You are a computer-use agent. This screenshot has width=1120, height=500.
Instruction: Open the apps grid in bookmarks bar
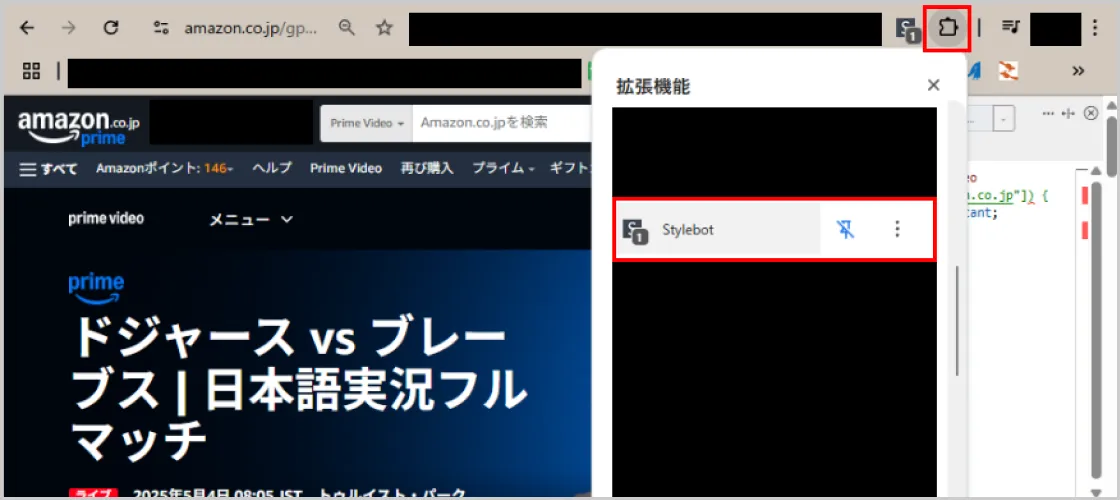pos(31,71)
